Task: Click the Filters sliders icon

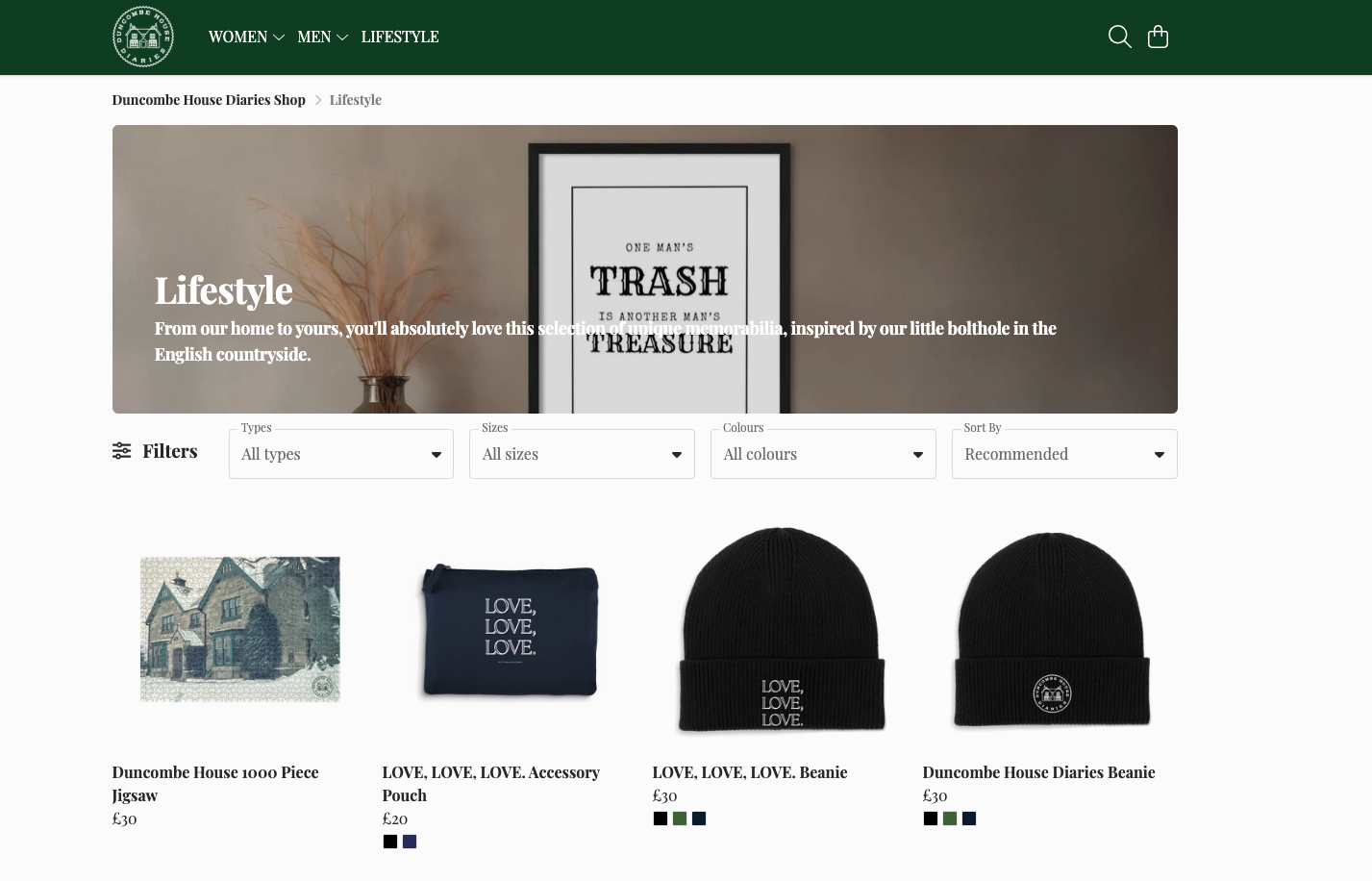Action: (x=121, y=451)
